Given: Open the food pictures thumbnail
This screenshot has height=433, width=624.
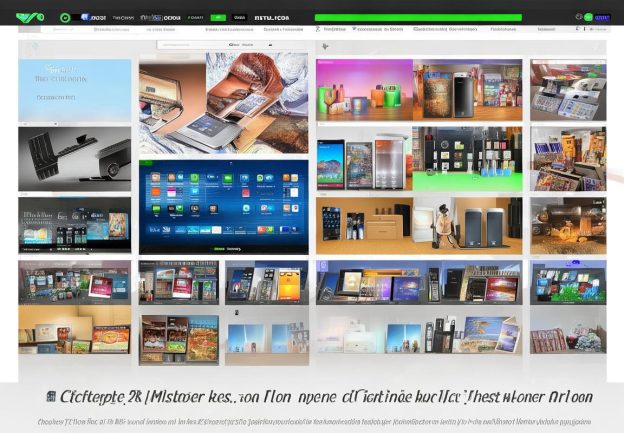Looking at the screenshot, I should pyautogui.click(x=179, y=340).
